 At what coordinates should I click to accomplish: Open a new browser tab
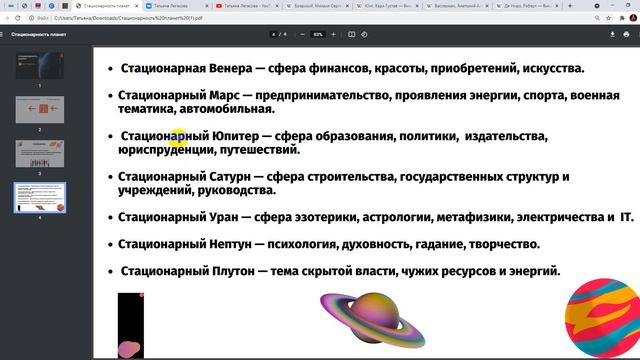click(x=570, y=6)
